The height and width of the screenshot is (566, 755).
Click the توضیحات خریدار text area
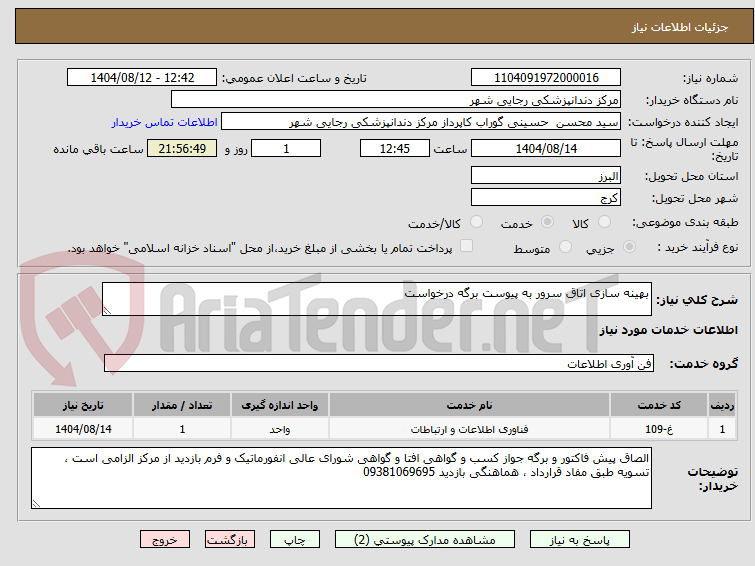click(x=341, y=478)
